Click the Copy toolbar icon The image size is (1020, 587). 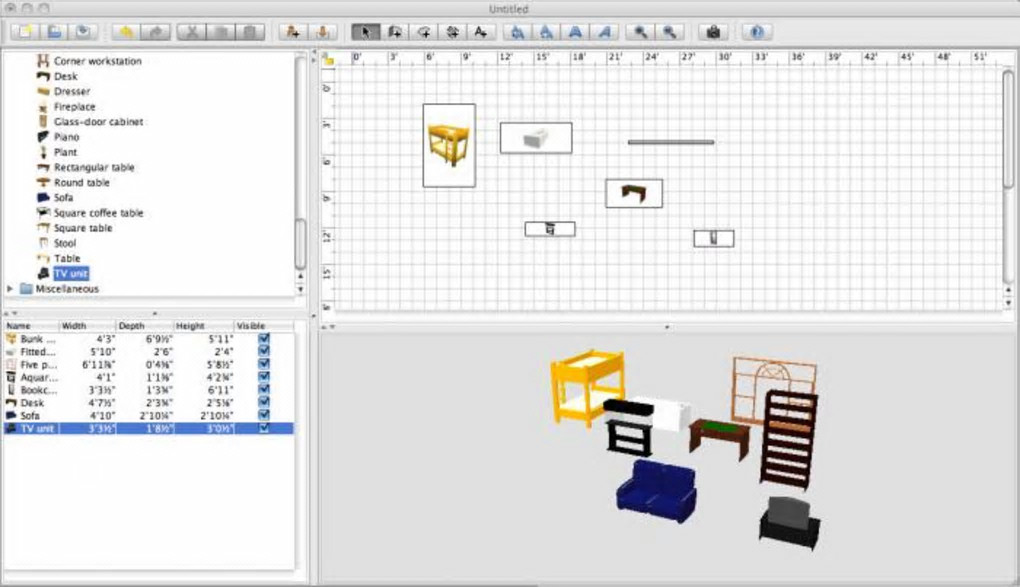[221, 32]
